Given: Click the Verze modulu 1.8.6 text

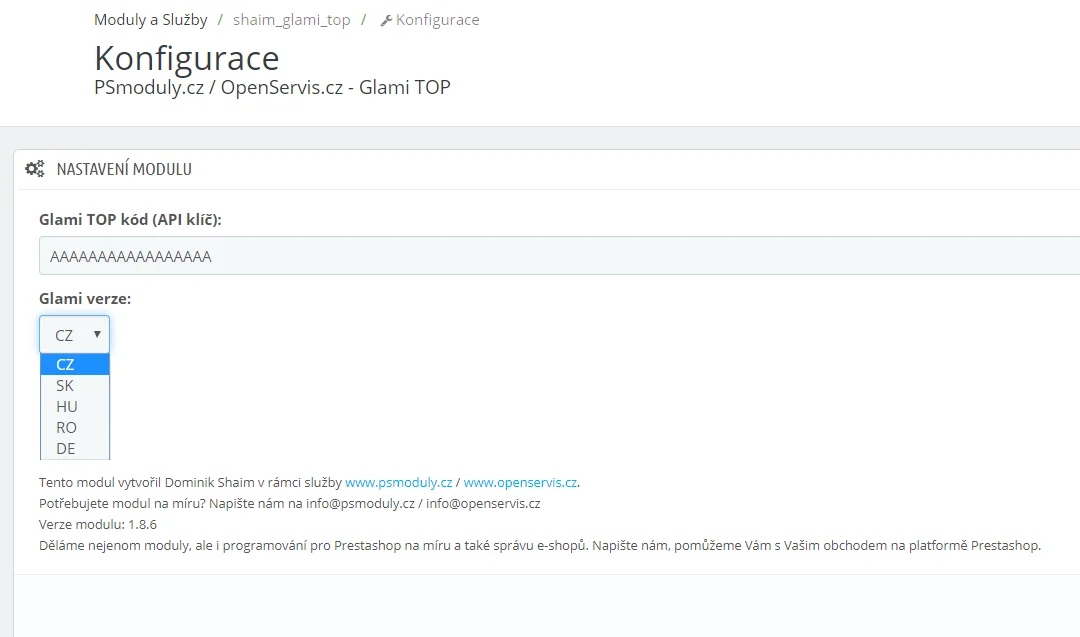Looking at the screenshot, I should click(98, 524).
